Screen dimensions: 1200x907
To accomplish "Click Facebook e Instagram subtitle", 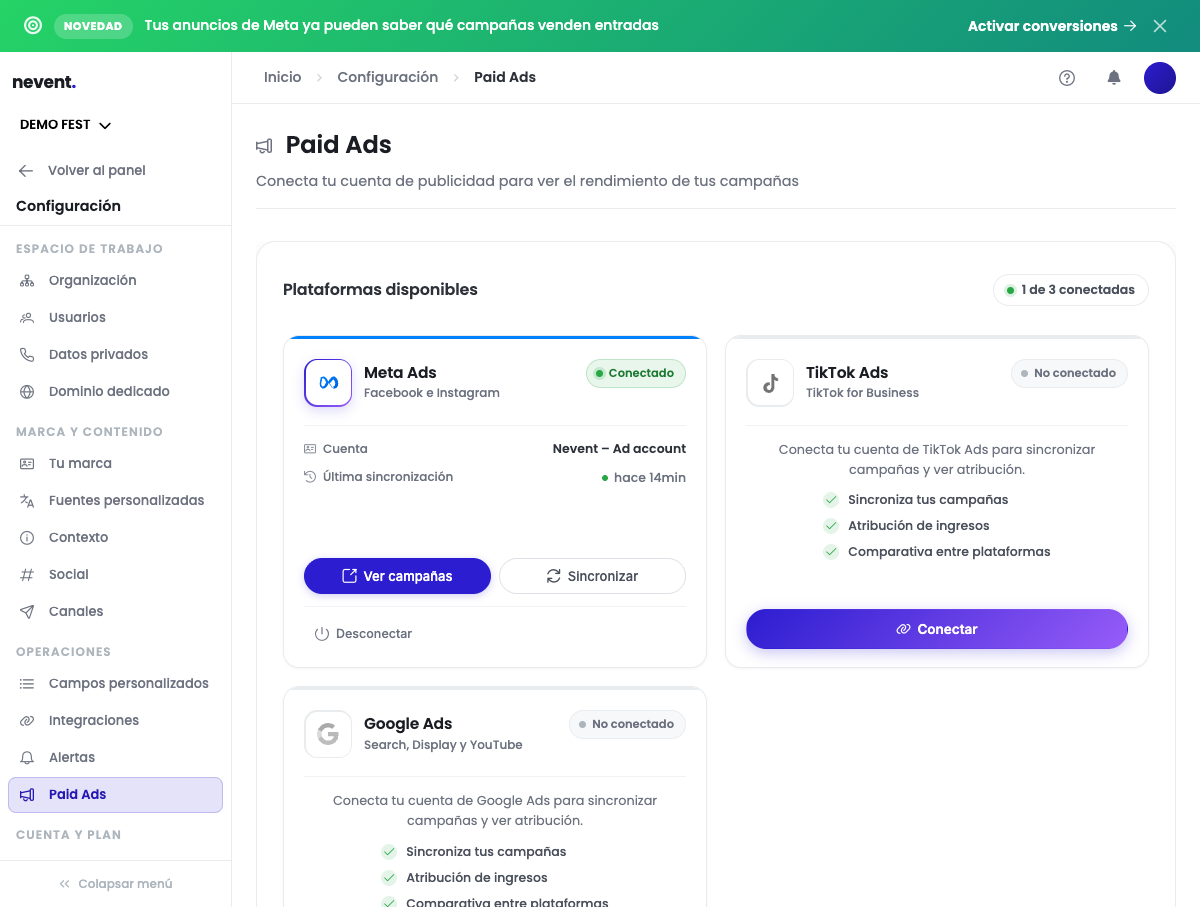I will pyautogui.click(x=432, y=393).
